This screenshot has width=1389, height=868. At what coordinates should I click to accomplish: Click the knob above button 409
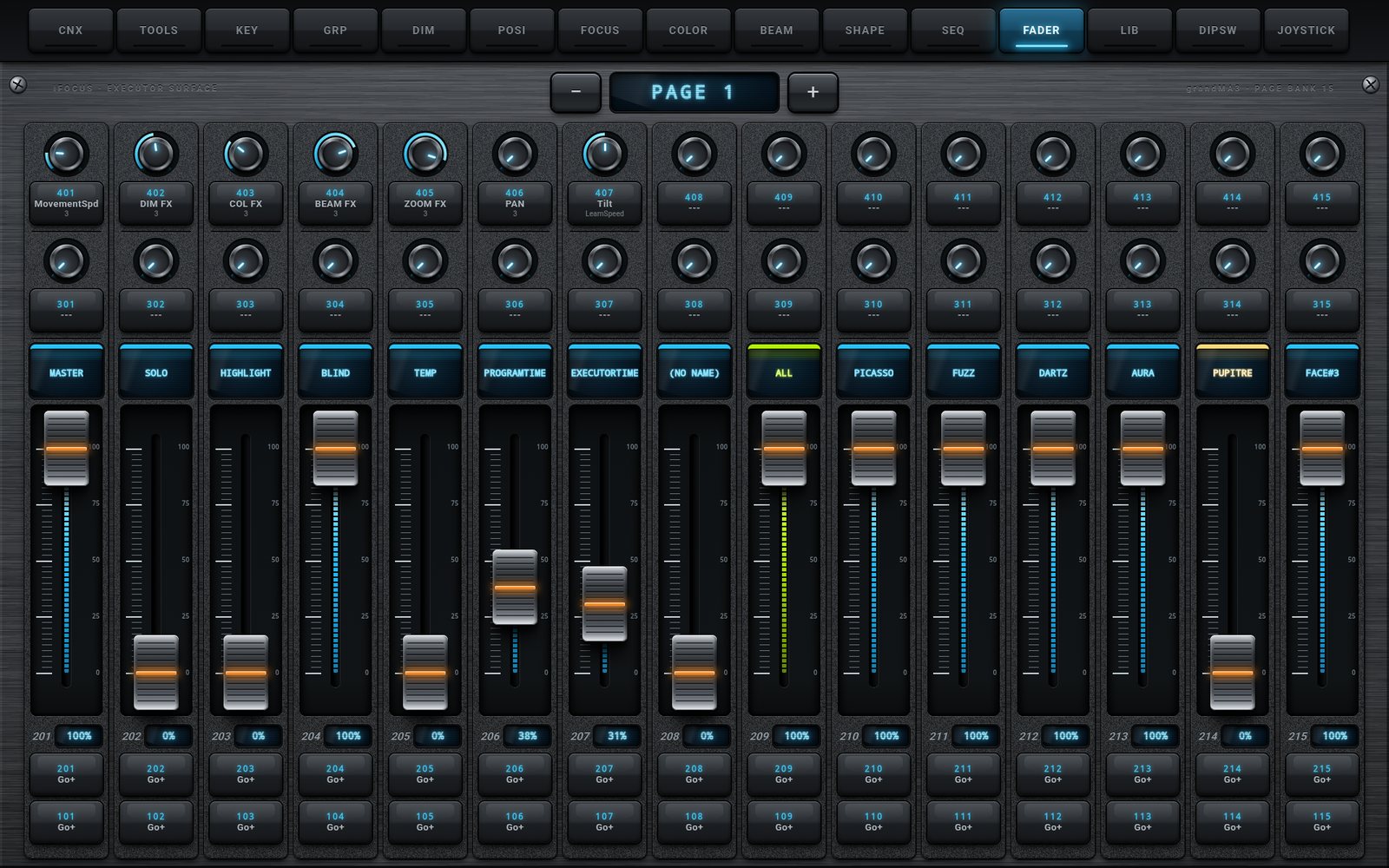tap(784, 155)
